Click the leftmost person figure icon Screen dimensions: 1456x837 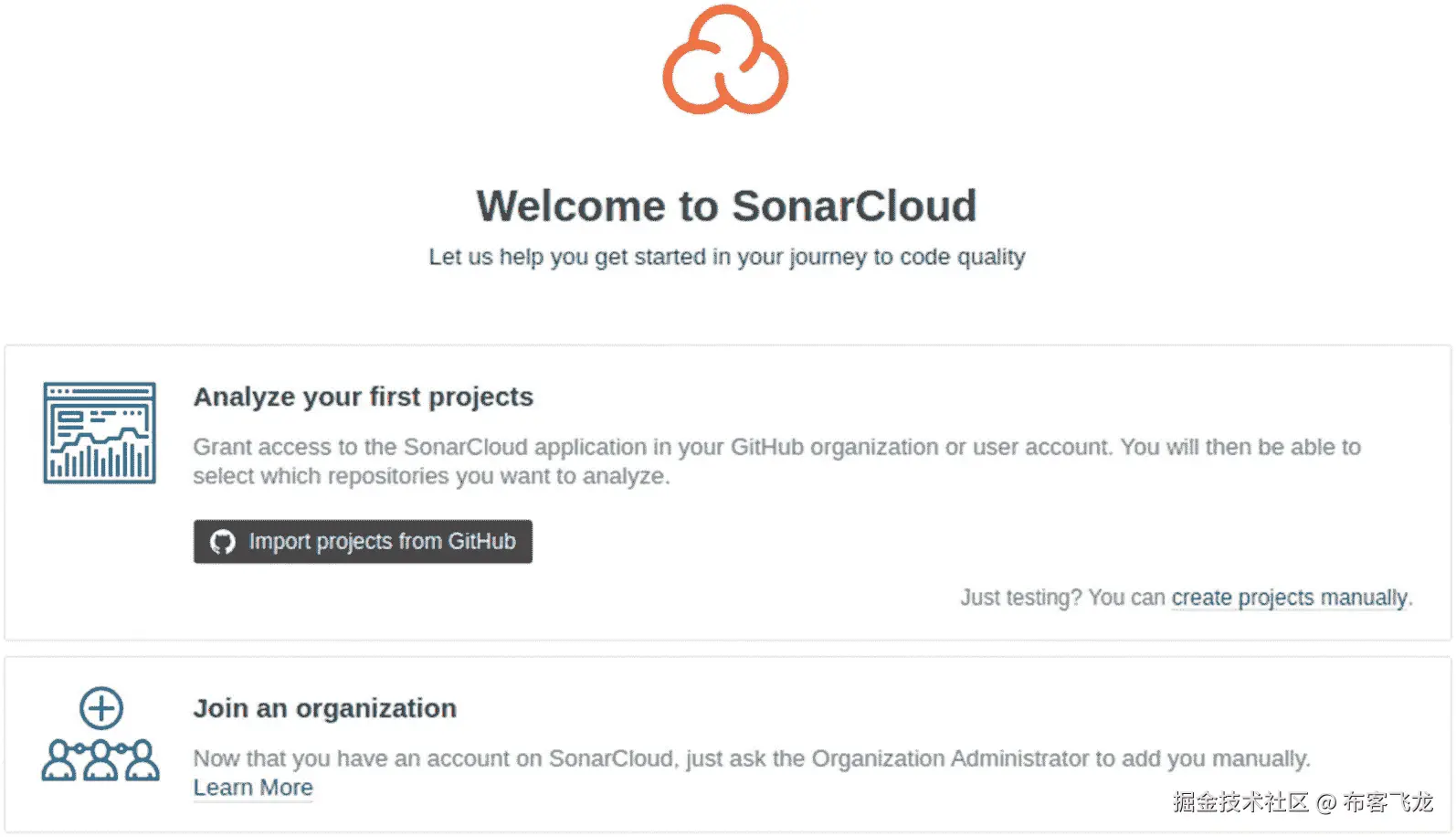pyautogui.click(x=60, y=760)
